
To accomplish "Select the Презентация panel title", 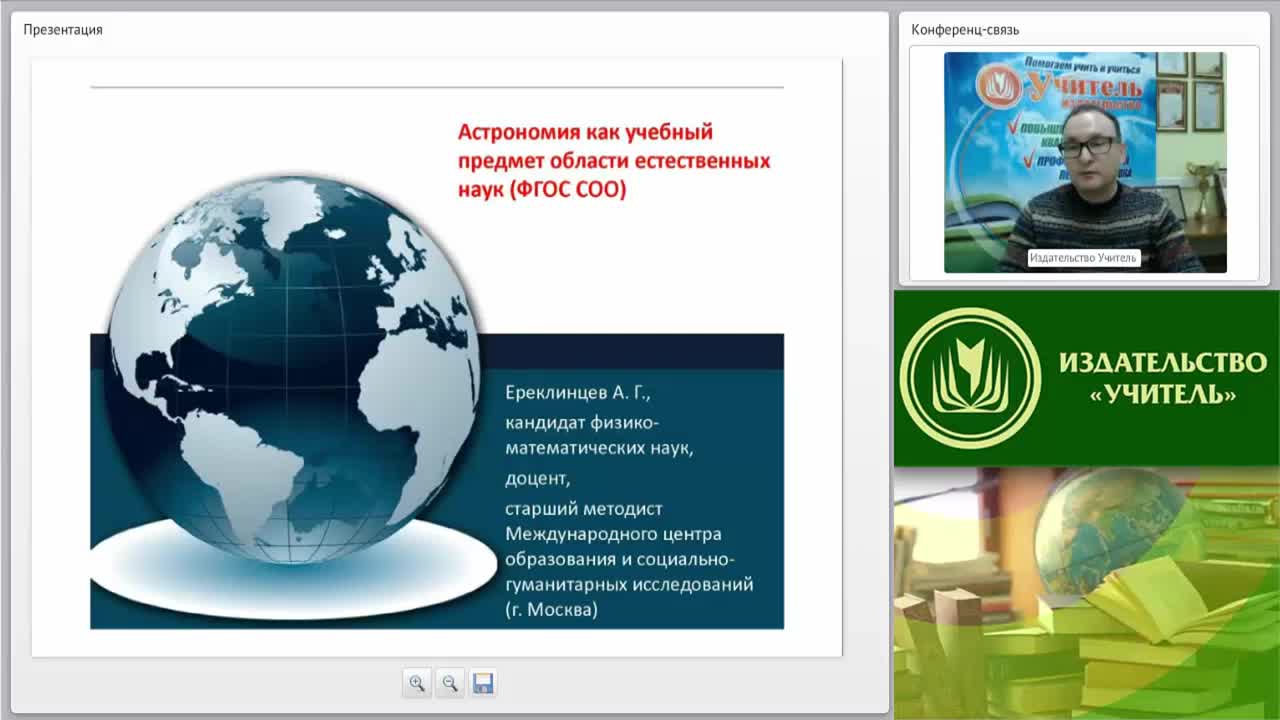I will [x=63, y=29].
